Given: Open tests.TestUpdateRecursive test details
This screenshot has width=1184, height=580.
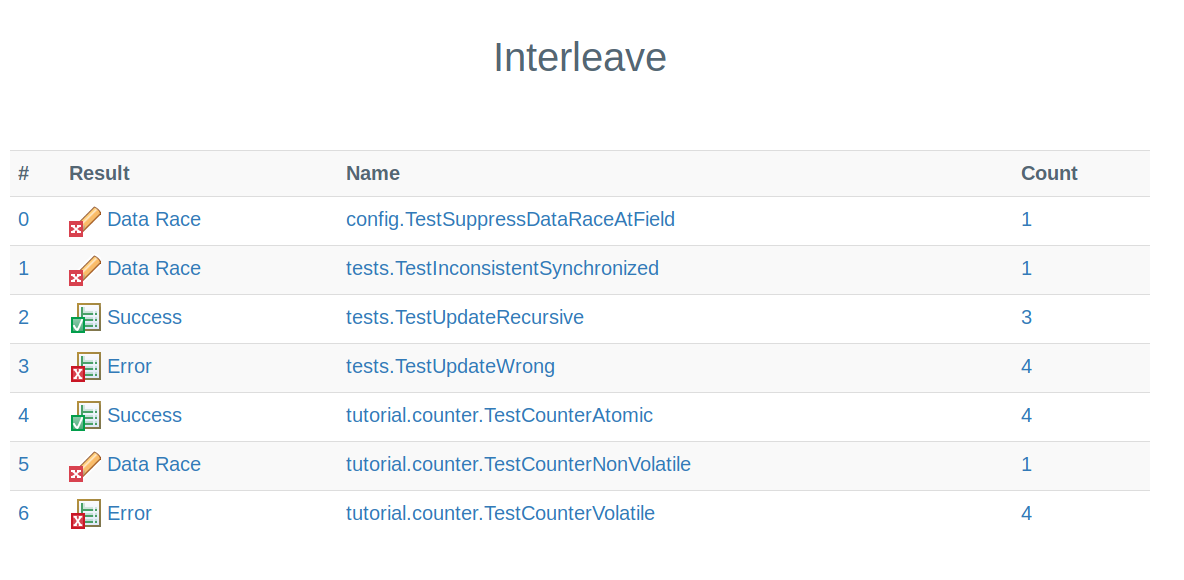Looking at the screenshot, I should click(x=464, y=317).
